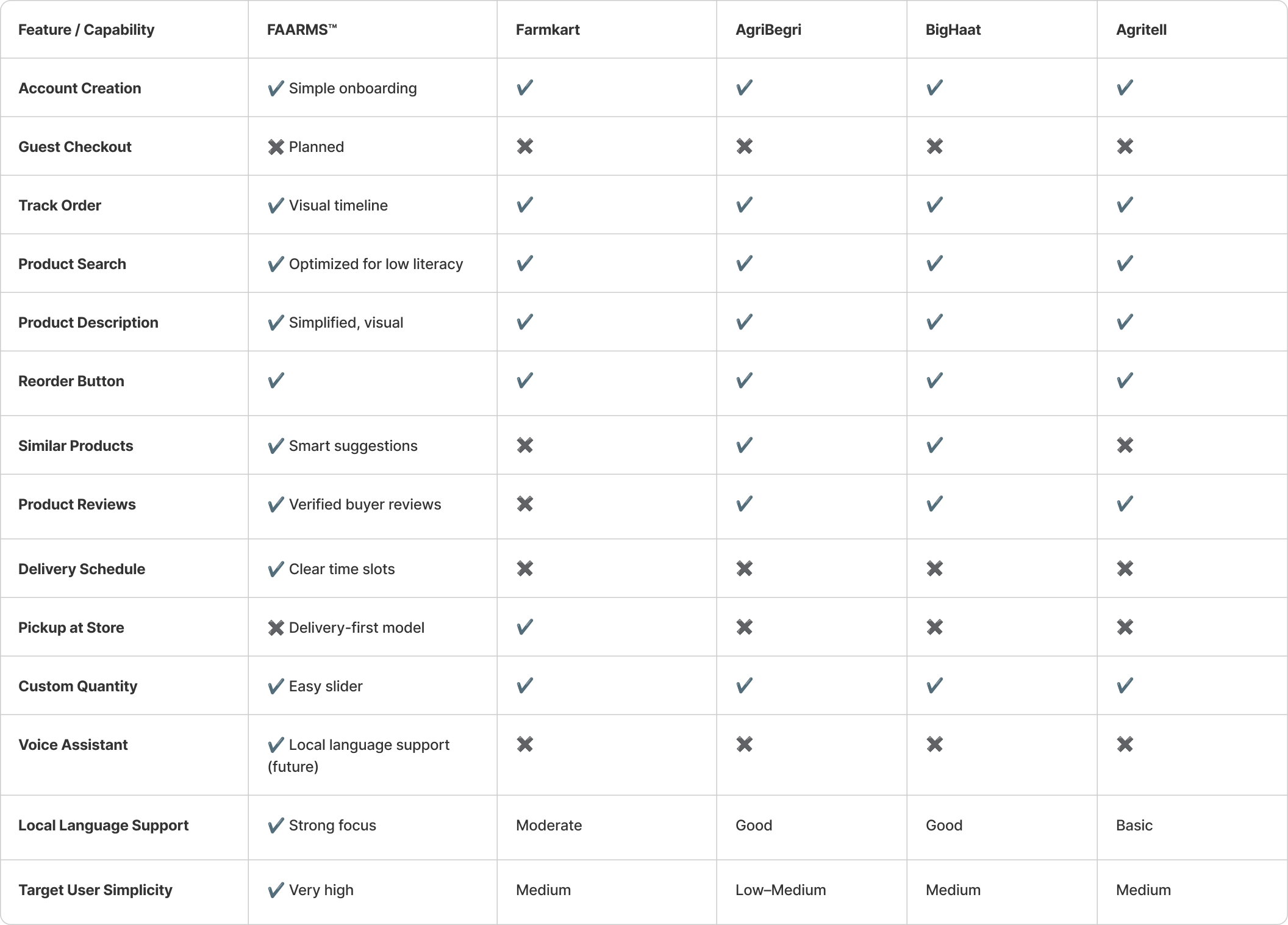1288x925 pixels.
Task: Click Farmkart's Account Creation checkmark
Action: coord(524,88)
